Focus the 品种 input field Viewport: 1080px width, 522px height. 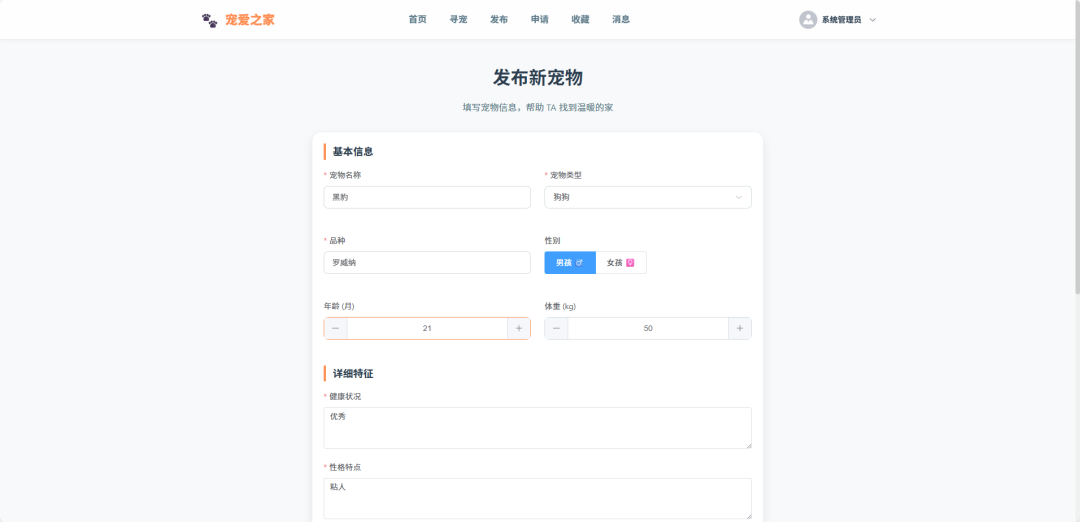point(427,262)
